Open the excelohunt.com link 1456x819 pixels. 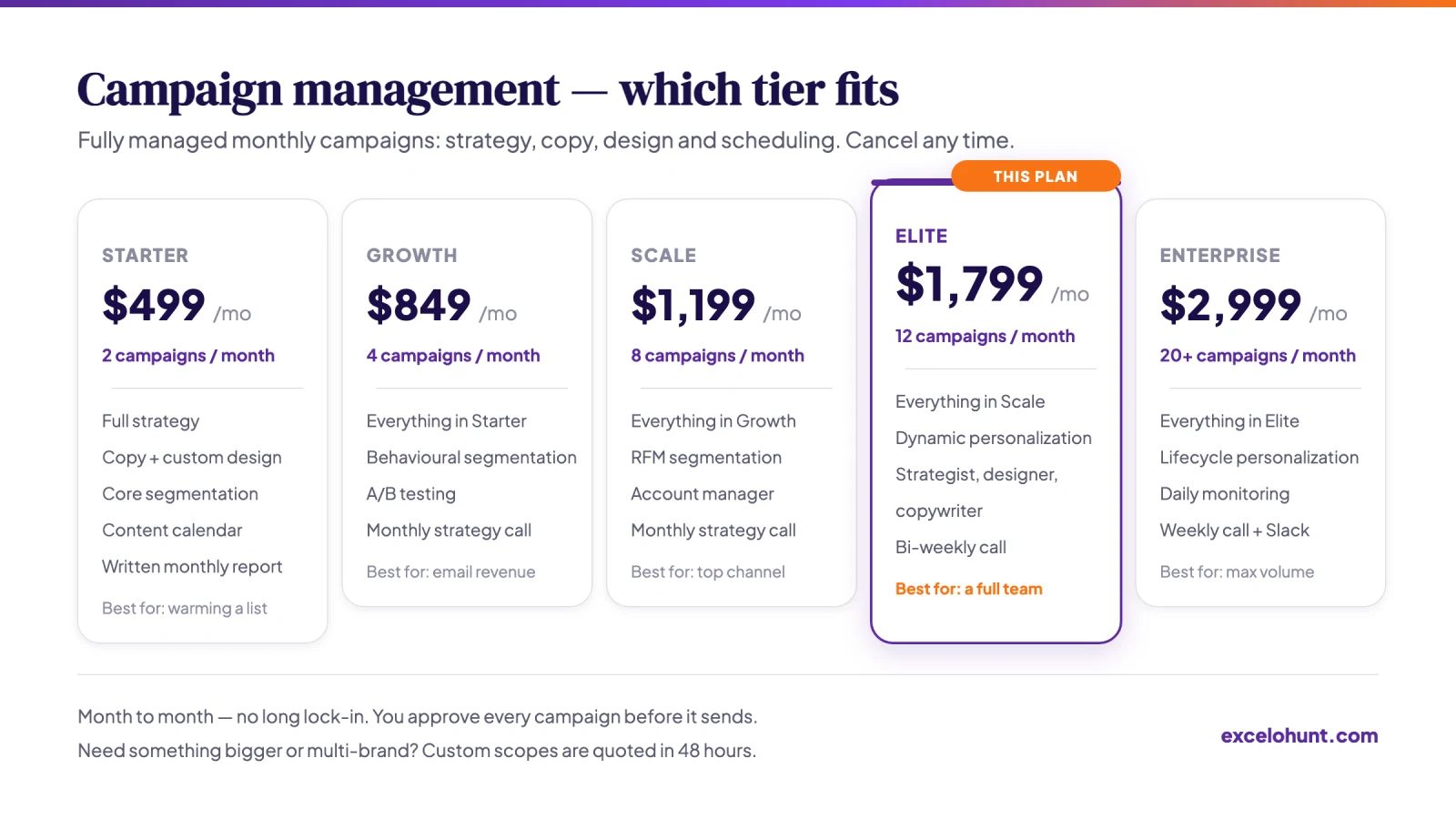(1299, 735)
